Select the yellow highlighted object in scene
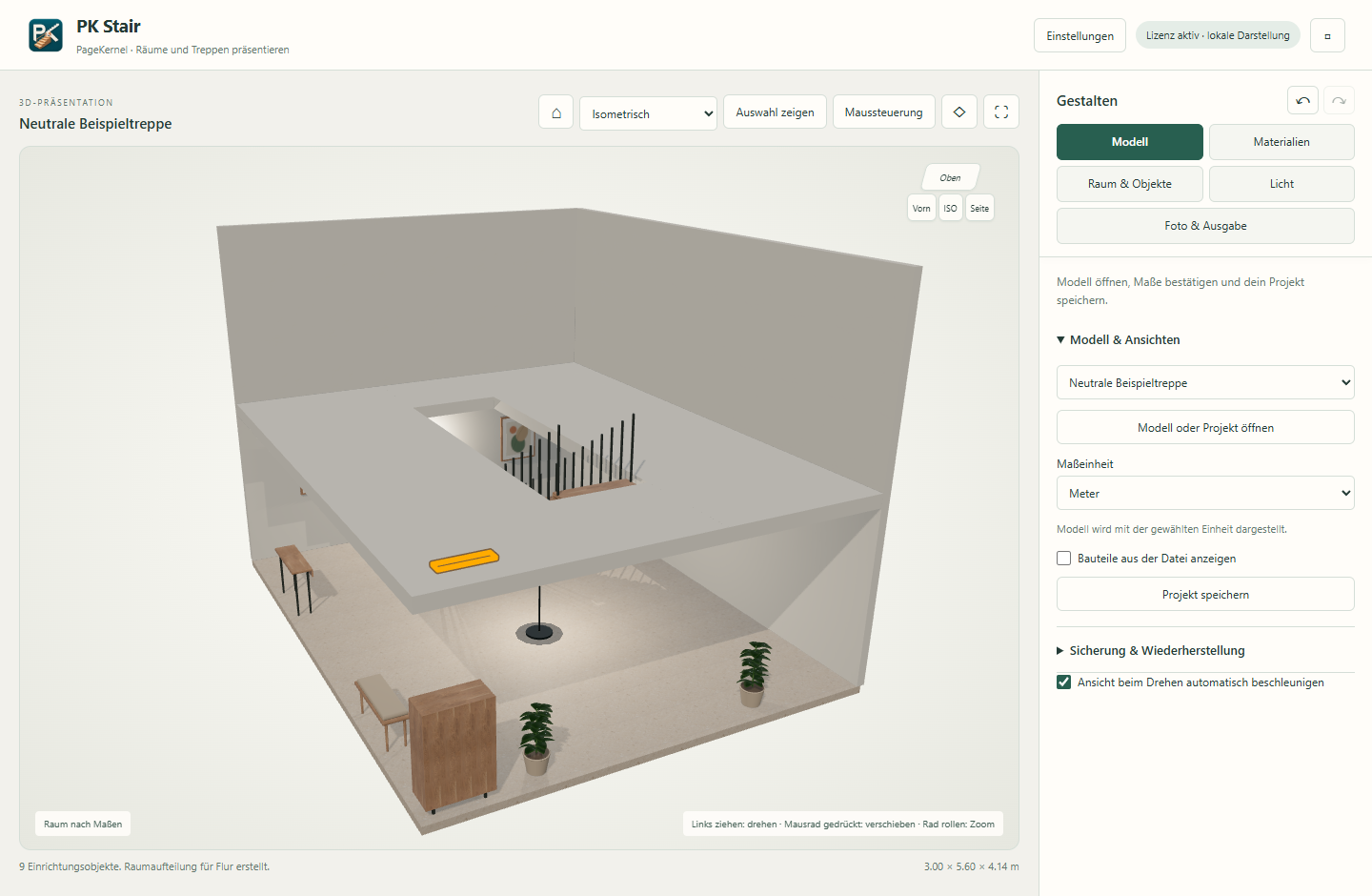This screenshot has height=896, width=1372. tap(464, 560)
